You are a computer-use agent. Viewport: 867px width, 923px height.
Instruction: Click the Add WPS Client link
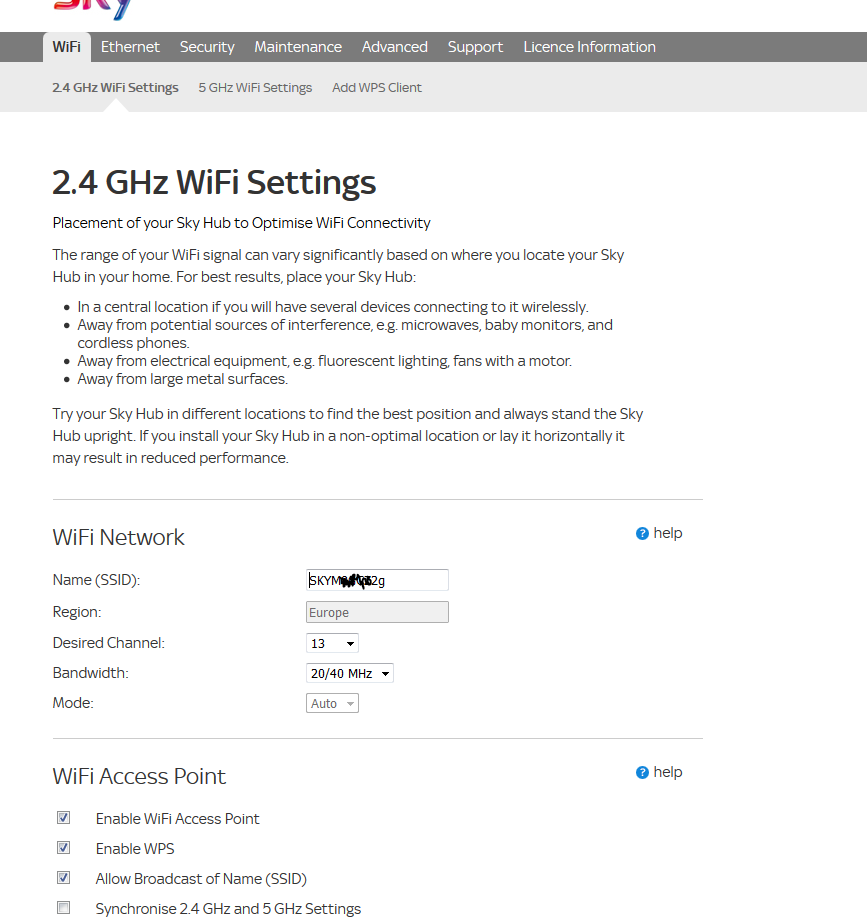point(377,88)
